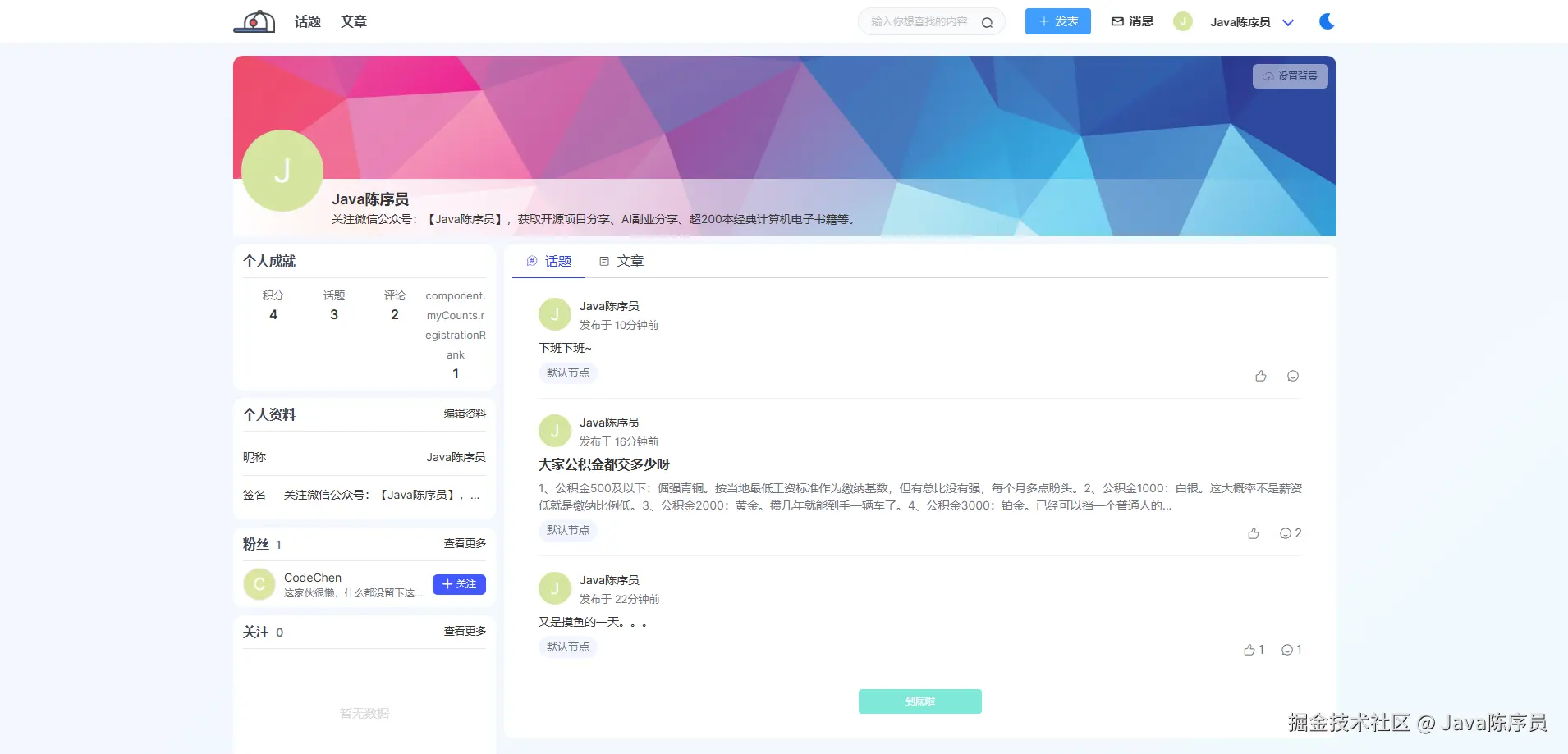Click 编辑资料 edit profile link
This screenshot has width=1568, height=754.
click(465, 414)
